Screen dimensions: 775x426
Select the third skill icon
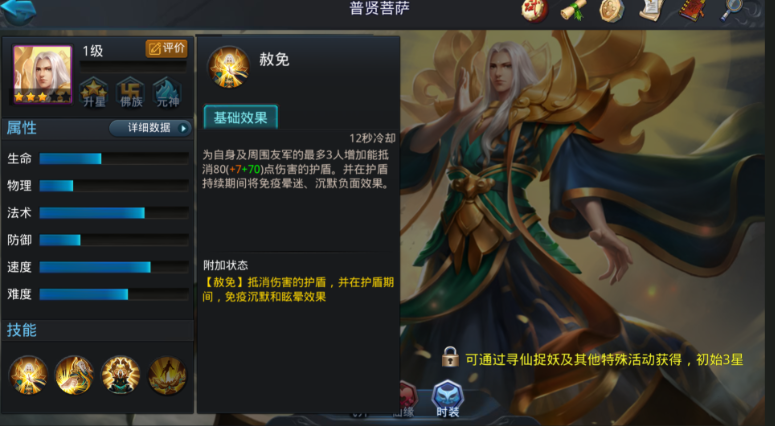pyautogui.click(x=121, y=375)
